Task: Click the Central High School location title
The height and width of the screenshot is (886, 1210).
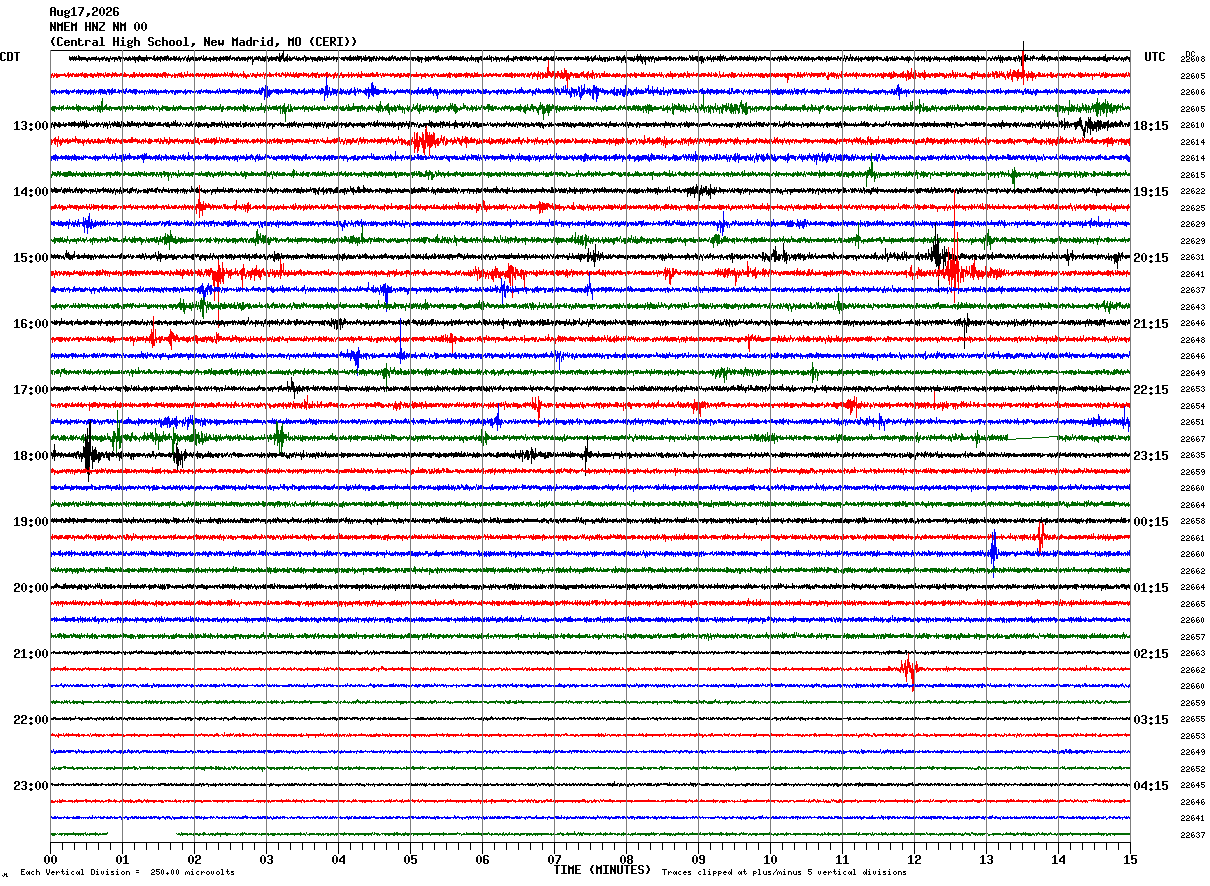Action: point(203,42)
